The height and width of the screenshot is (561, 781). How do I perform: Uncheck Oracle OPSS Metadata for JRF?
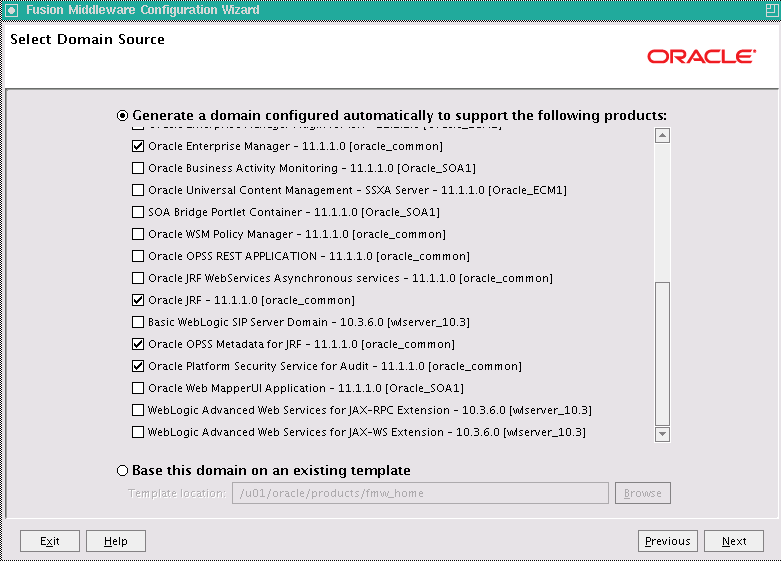138,344
